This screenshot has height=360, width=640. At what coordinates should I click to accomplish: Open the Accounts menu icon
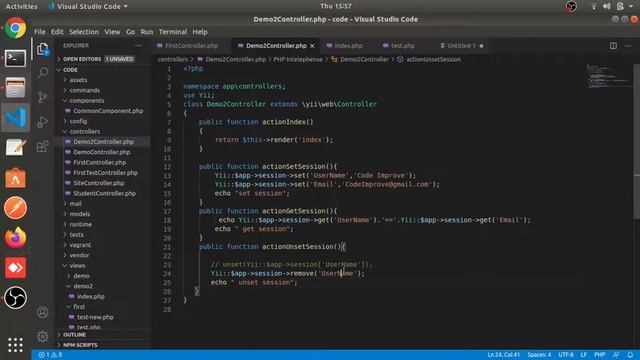tap(42, 312)
